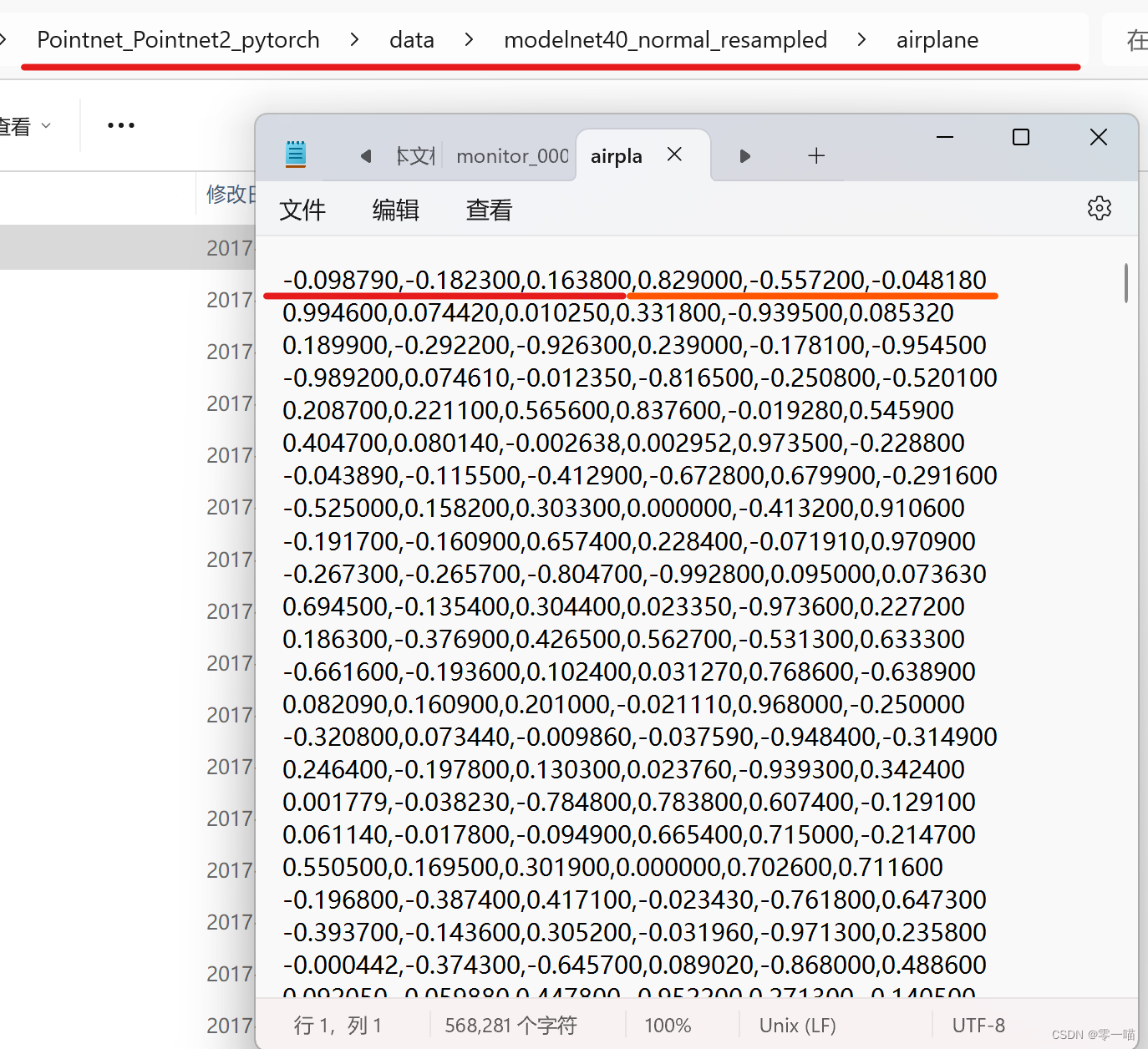Click line starting 0.208700,0.221100

pyautogui.click(x=618, y=410)
